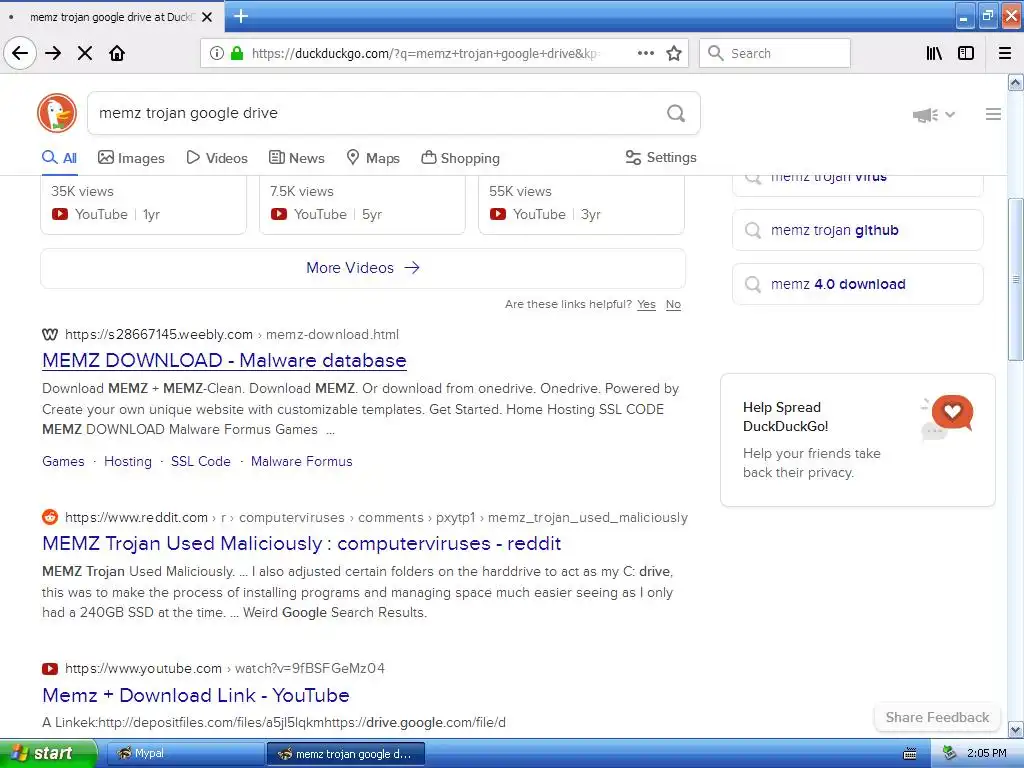This screenshot has width=1024, height=768.
Task: Go forward with the forward arrow
Action: point(53,53)
